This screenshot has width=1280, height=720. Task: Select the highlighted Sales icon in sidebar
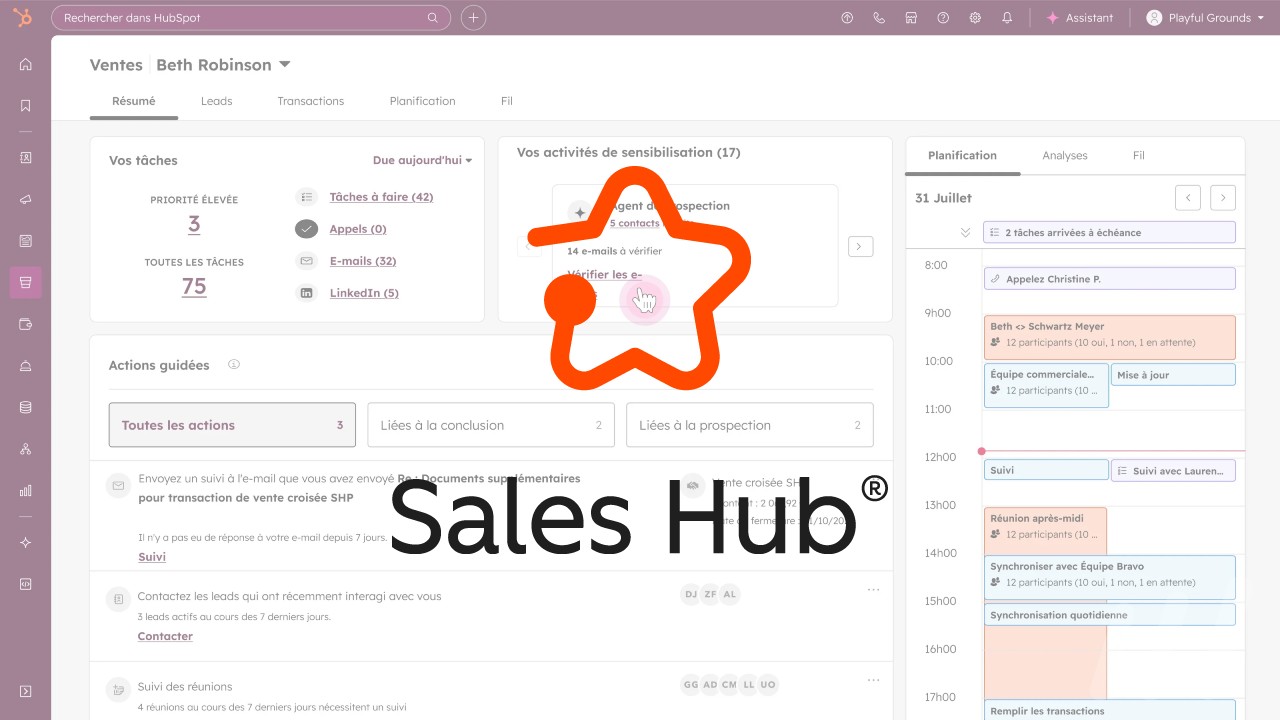[x=25, y=282]
